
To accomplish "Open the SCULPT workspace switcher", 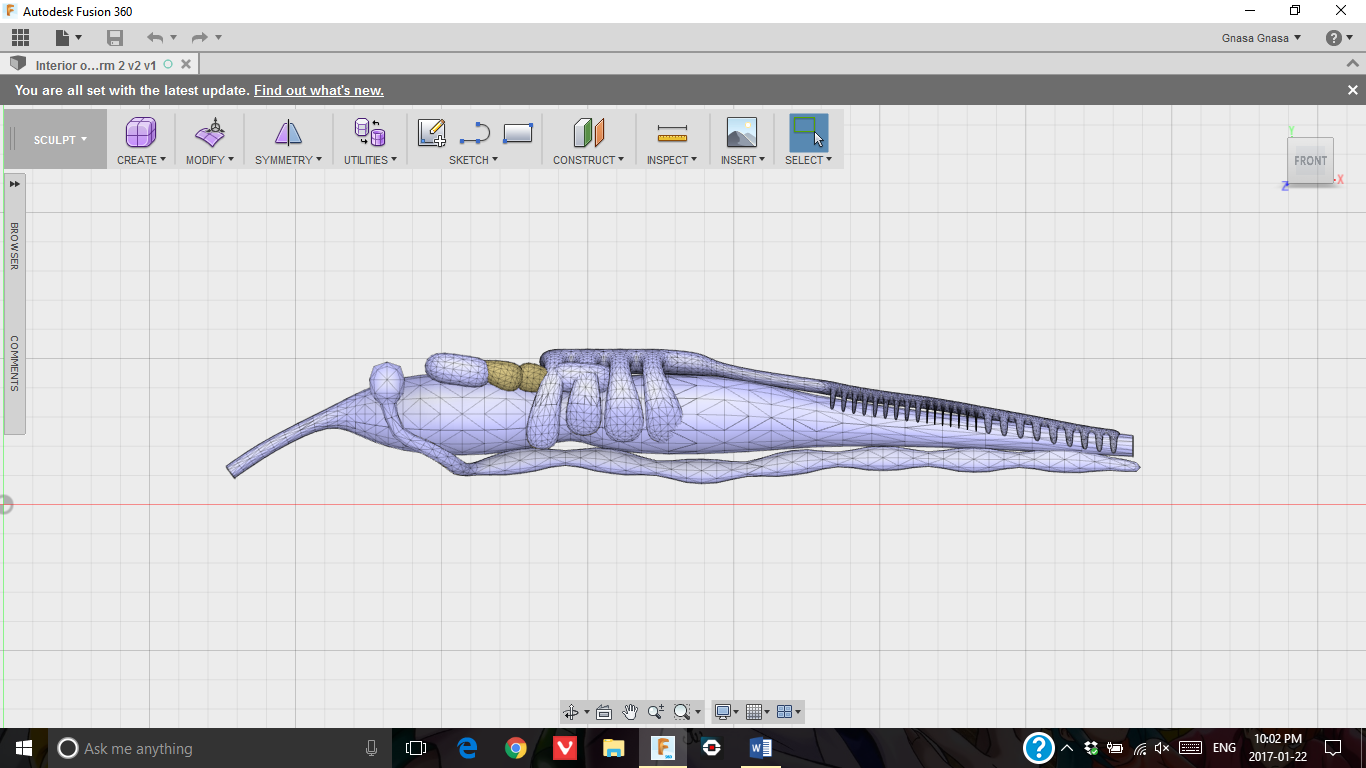I will click(x=60, y=140).
